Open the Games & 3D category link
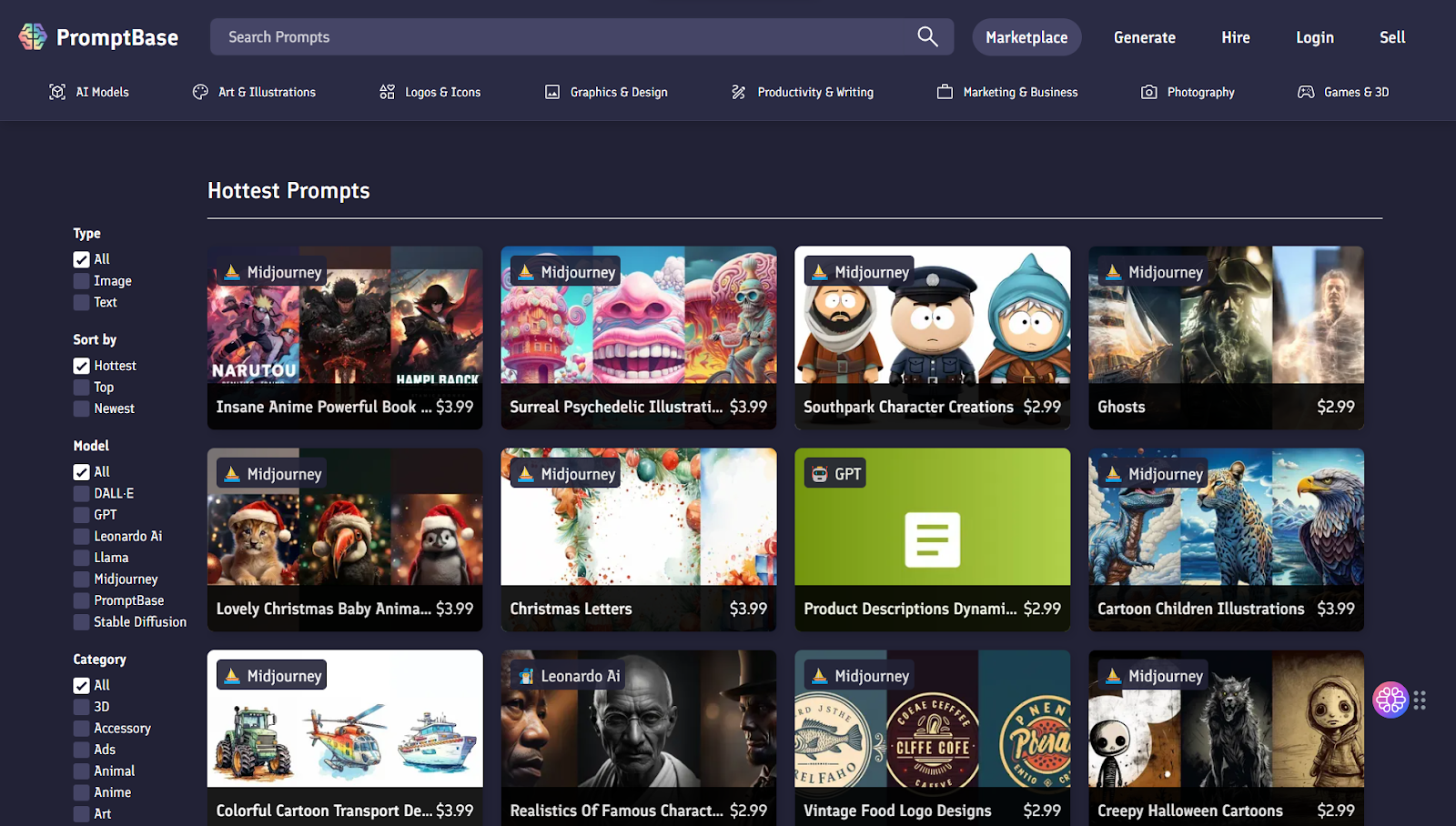The height and width of the screenshot is (826, 1456). pos(1343,92)
